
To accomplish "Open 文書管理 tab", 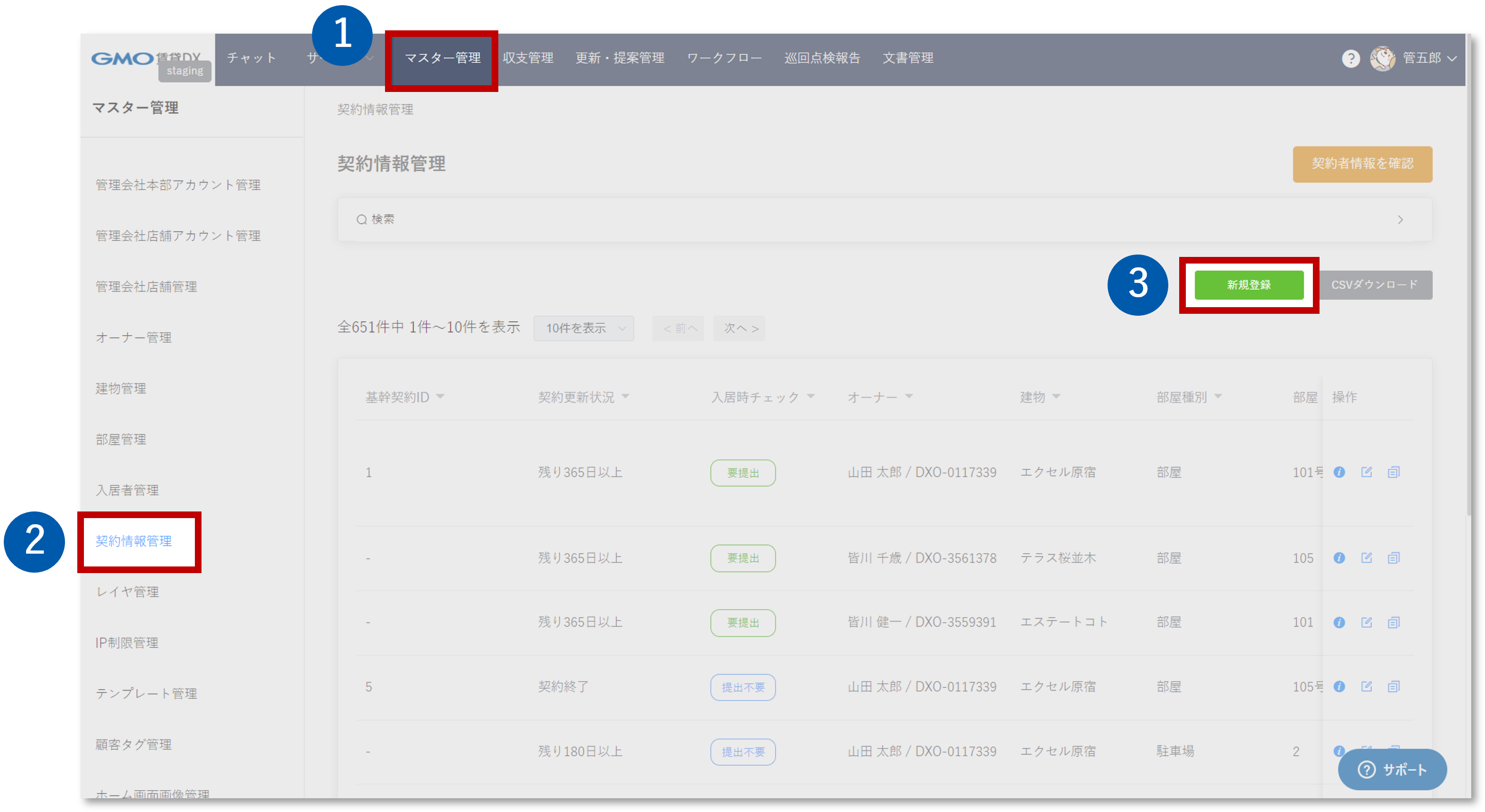I will pos(908,58).
